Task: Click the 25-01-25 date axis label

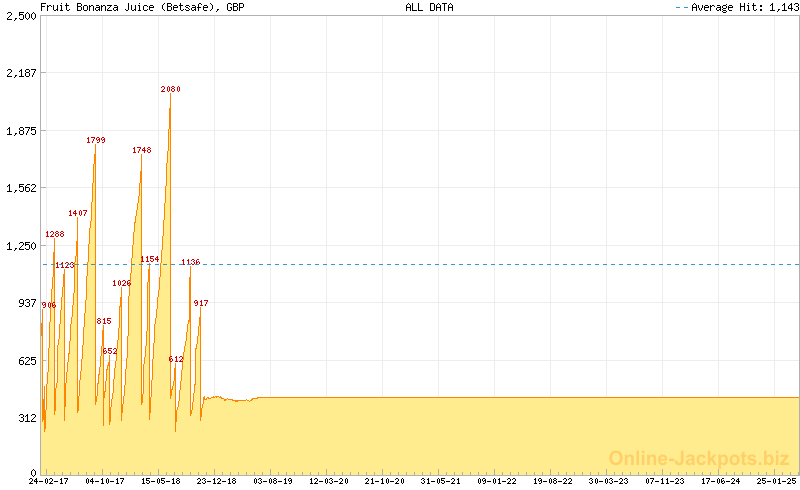Action: click(777, 481)
